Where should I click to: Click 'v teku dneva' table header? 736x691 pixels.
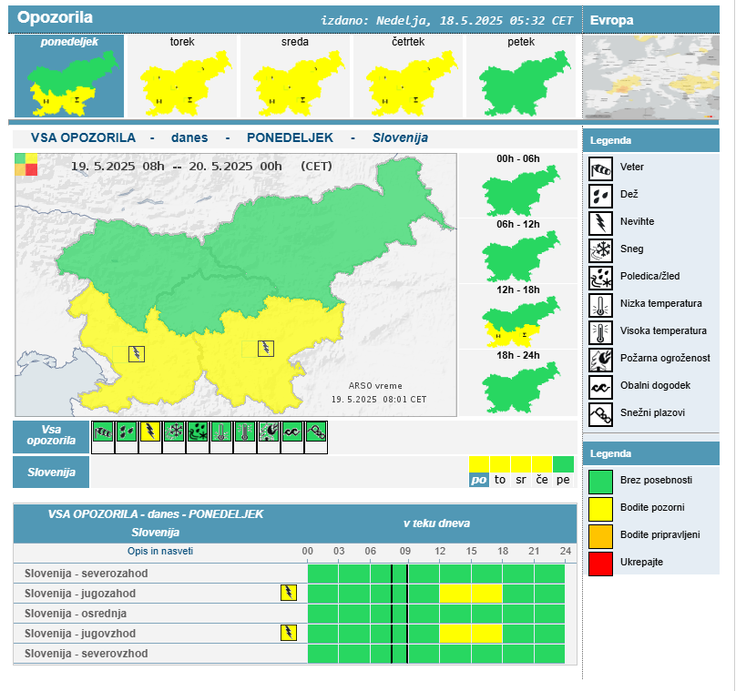[x=437, y=523]
